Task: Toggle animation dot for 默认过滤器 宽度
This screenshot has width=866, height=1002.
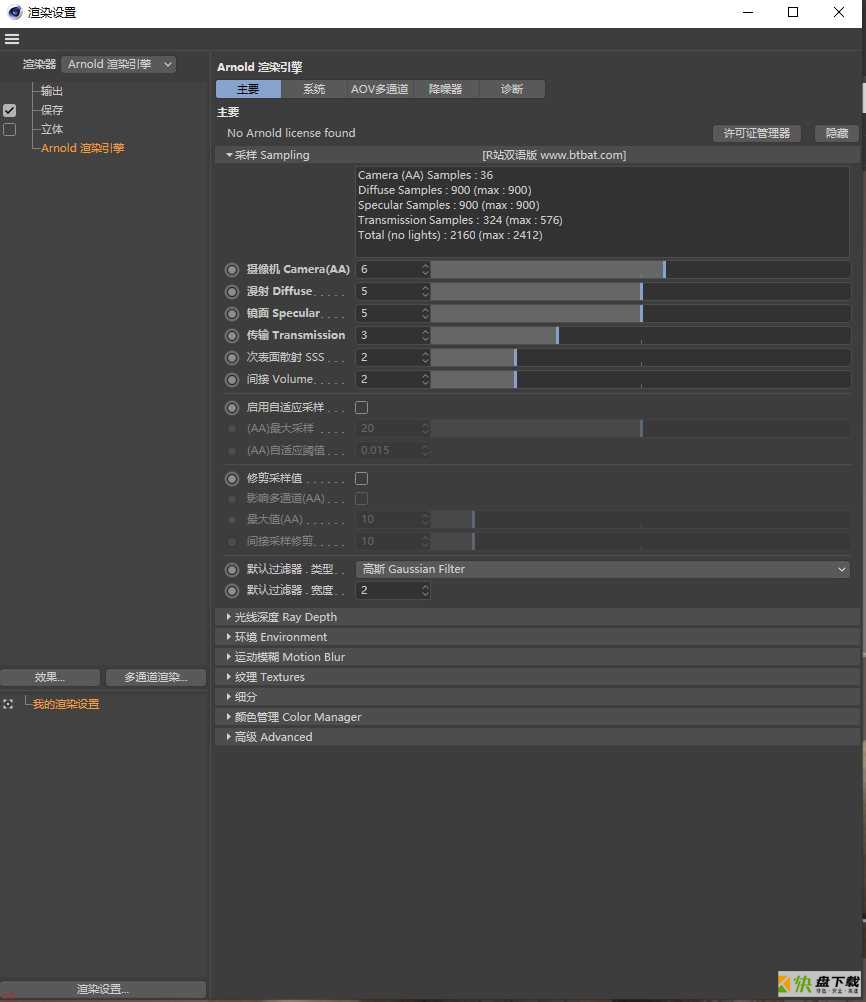Action: 232,591
